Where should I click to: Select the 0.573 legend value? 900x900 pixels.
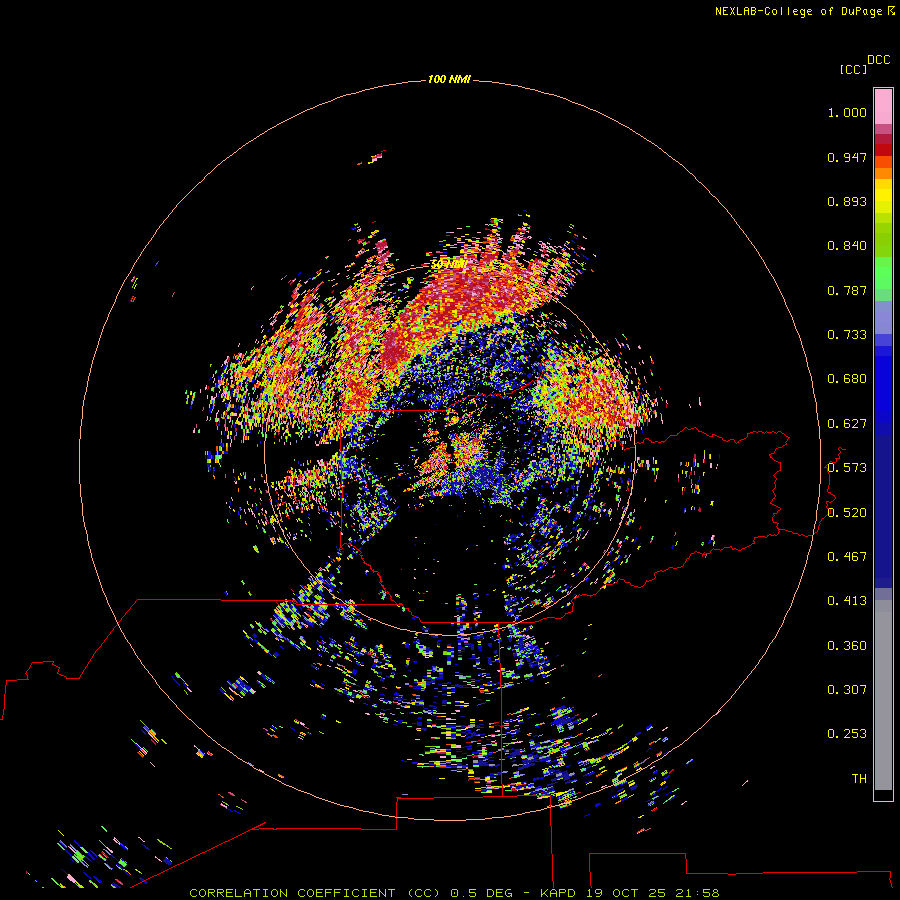click(x=847, y=468)
